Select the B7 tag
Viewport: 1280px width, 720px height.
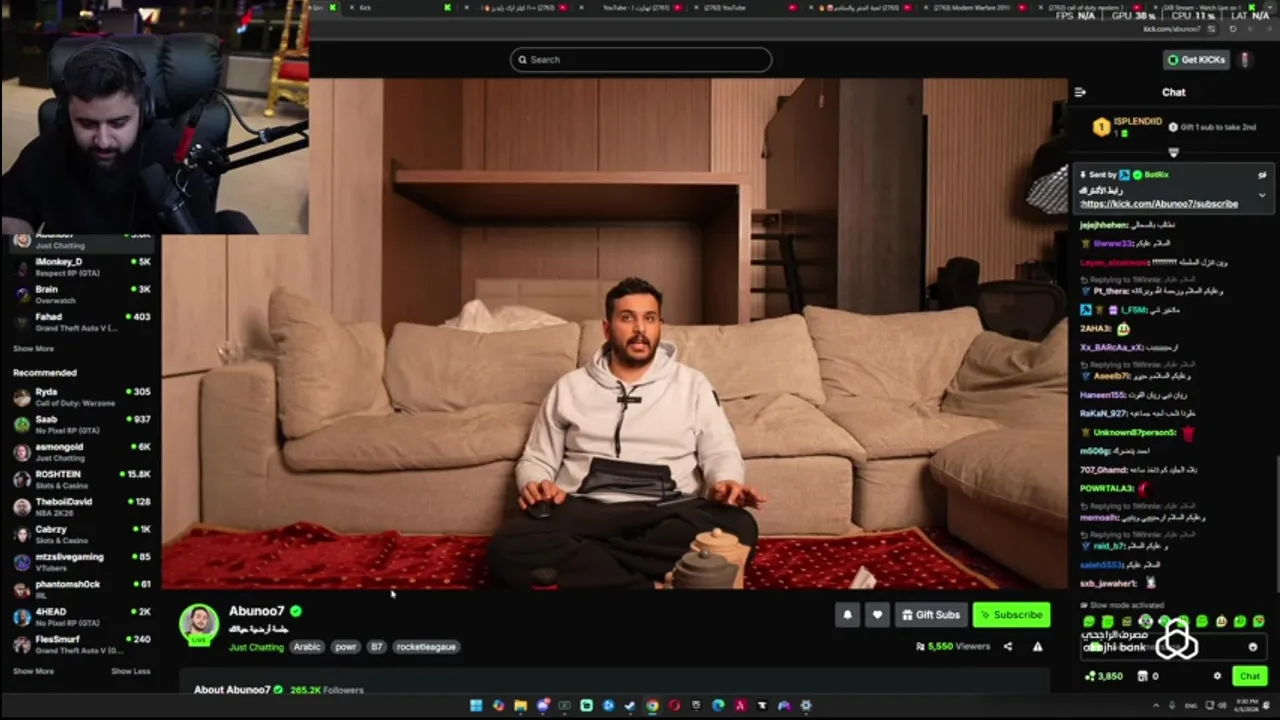coord(377,647)
